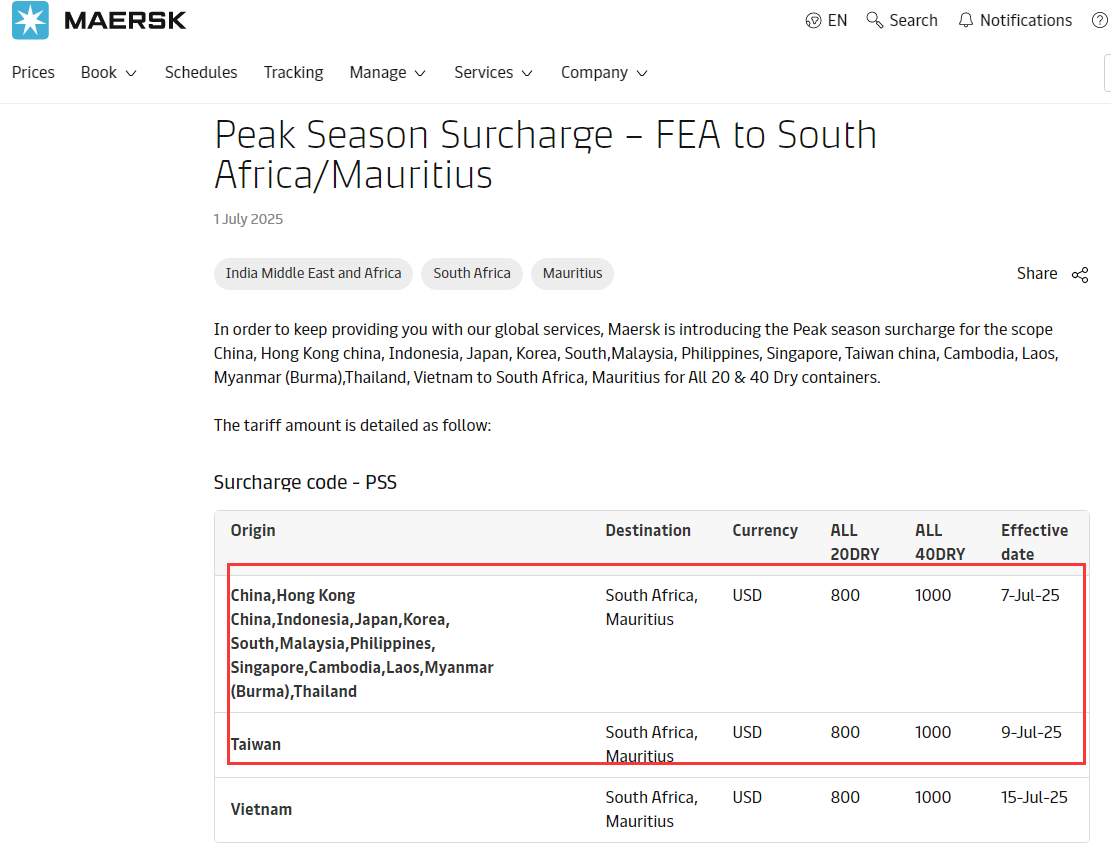Click the MAERSK wordmark
Viewport: 1111px width, 857px height.
(x=125, y=21)
